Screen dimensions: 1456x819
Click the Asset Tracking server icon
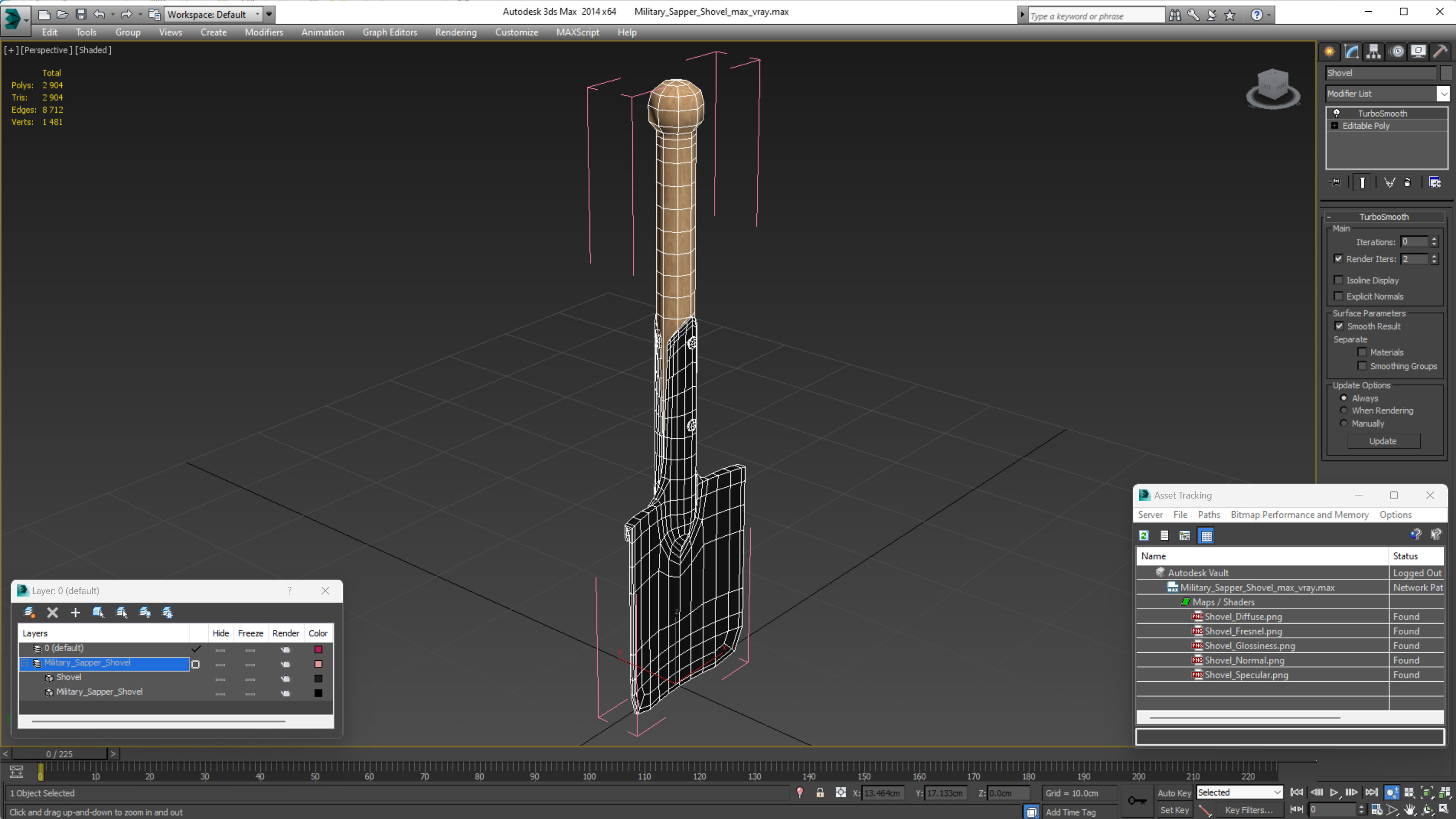point(1151,514)
